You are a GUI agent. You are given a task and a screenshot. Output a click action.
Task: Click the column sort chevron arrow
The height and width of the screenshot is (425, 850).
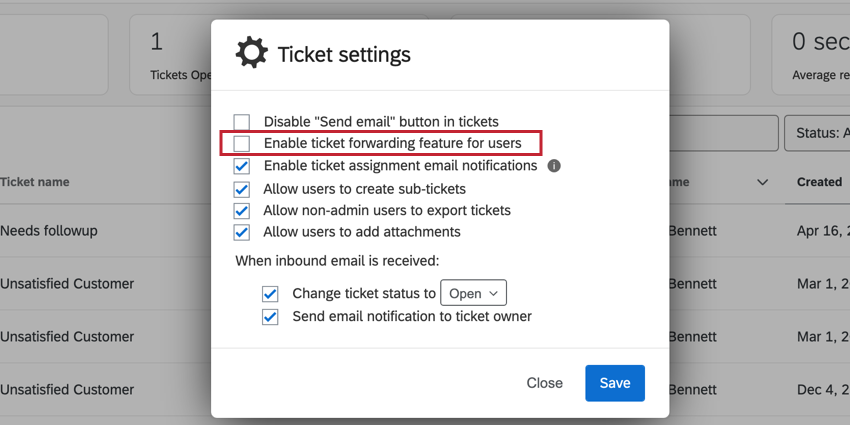(763, 182)
